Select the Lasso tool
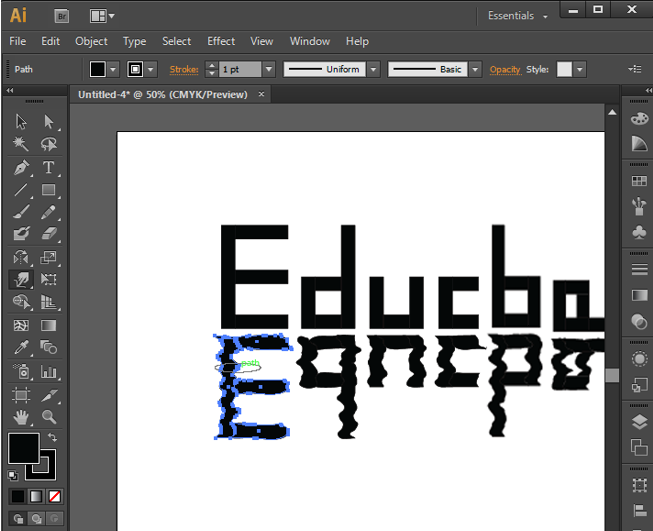The height and width of the screenshot is (531, 653). click(x=49, y=144)
